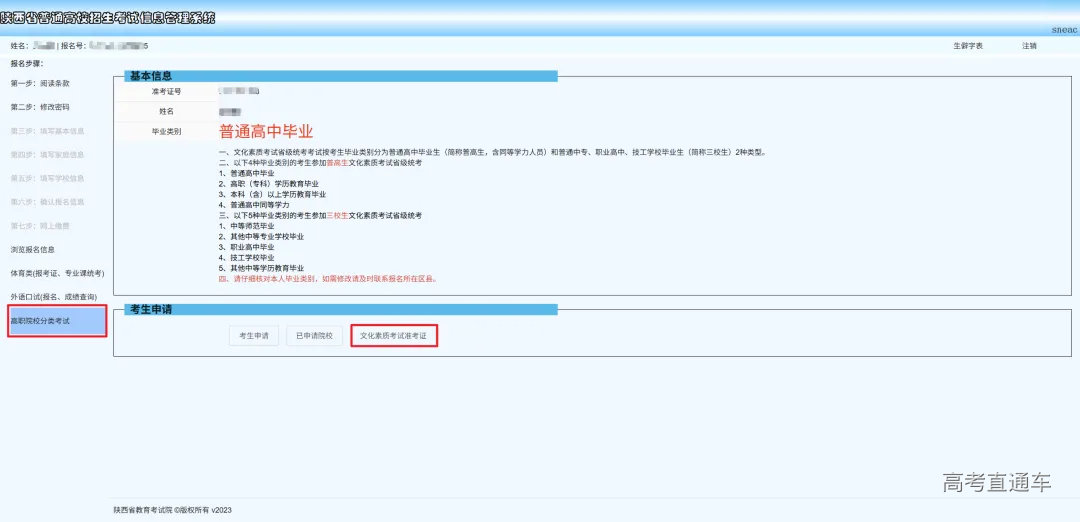Open step four 填写家庭信息
The image size is (1080, 522).
(x=47, y=155)
